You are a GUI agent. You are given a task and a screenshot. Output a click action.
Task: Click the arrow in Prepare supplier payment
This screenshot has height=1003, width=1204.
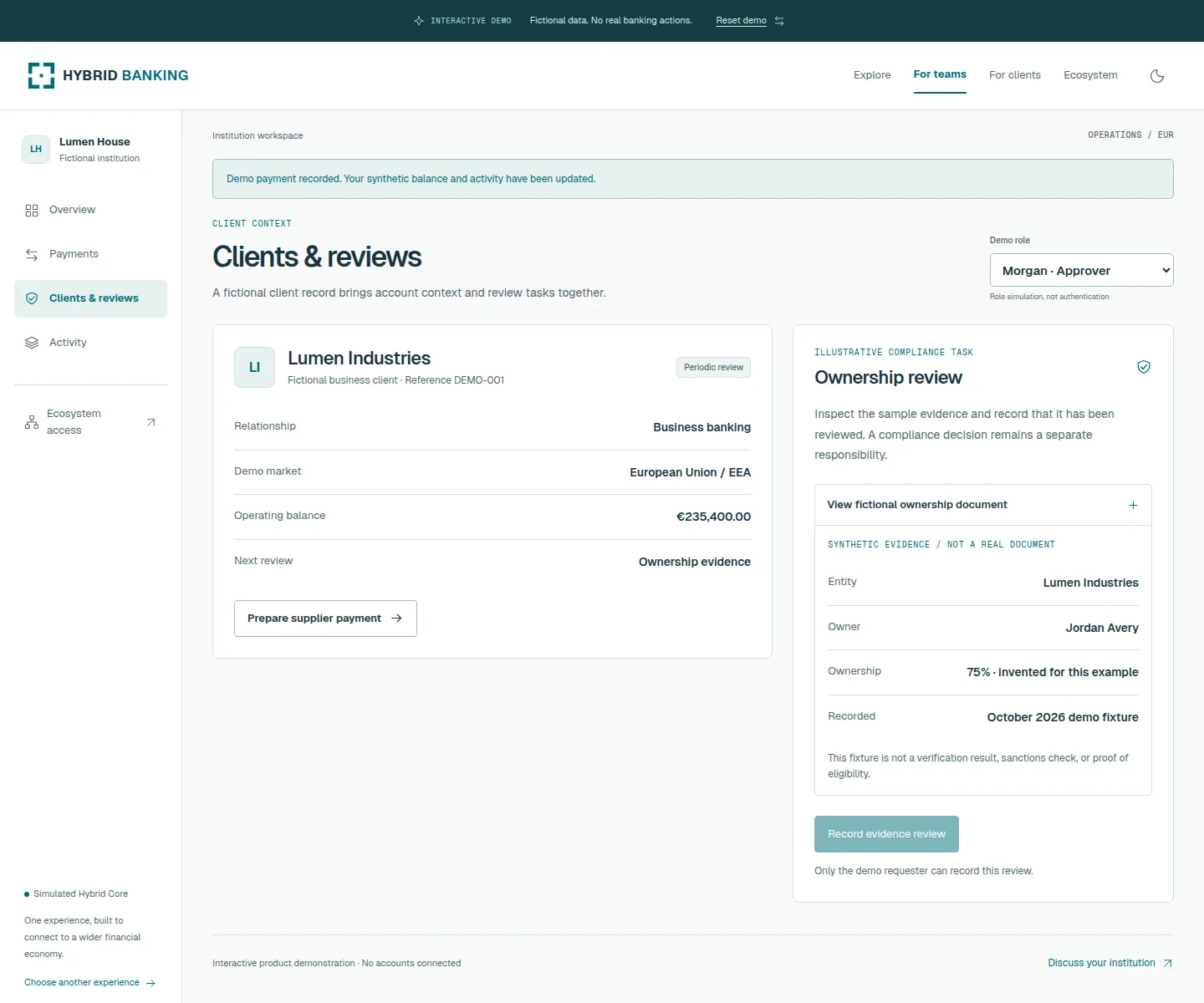[x=396, y=619]
